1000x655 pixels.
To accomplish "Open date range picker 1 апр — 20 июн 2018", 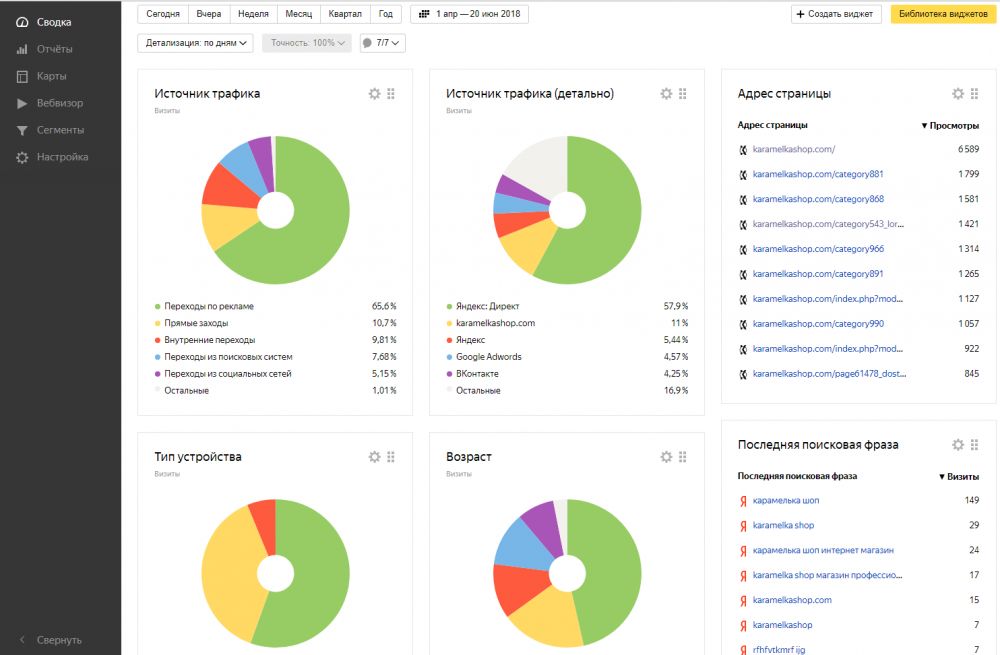I will [x=469, y=13].
